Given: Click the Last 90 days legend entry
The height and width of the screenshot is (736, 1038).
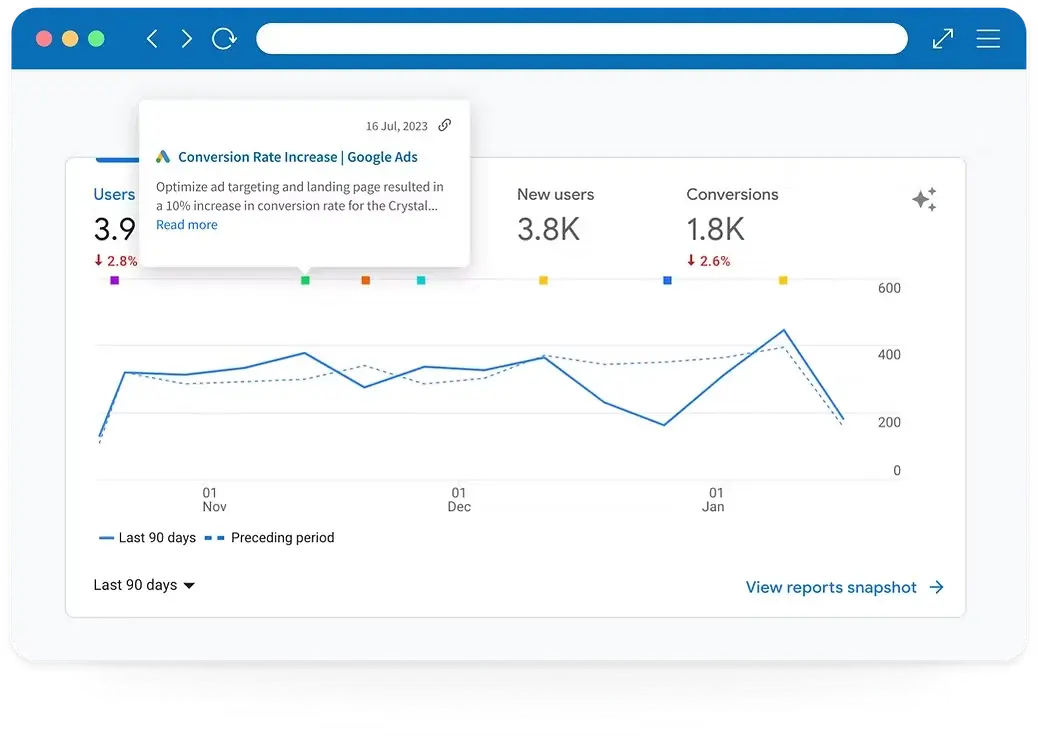Looking at the screenshot, I should tap(147, 537).
